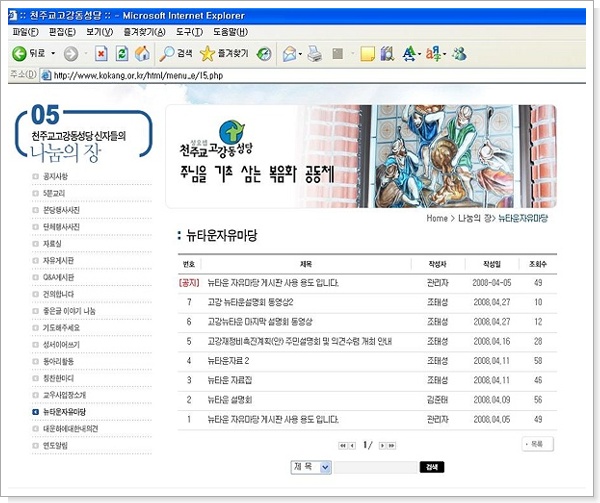Open 성서이어쓰기 in the sidebar menu

point(61,345)
